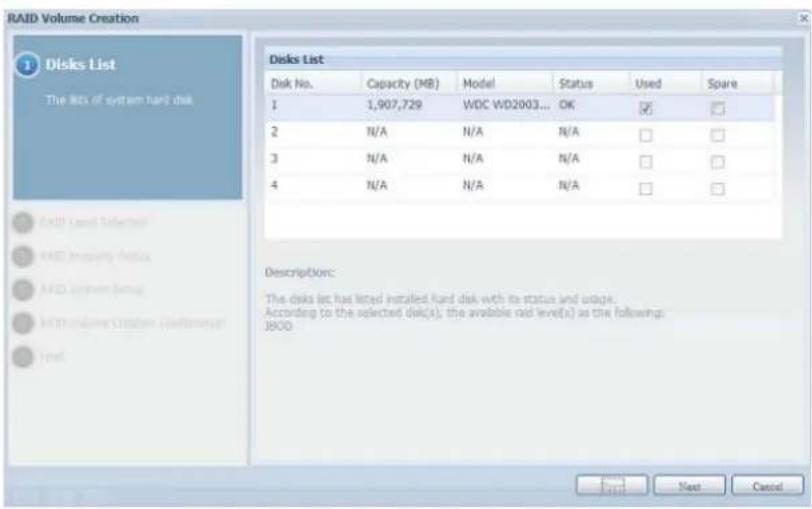
Task: Check the Used box for disk 2
Action: coord(645,135)
